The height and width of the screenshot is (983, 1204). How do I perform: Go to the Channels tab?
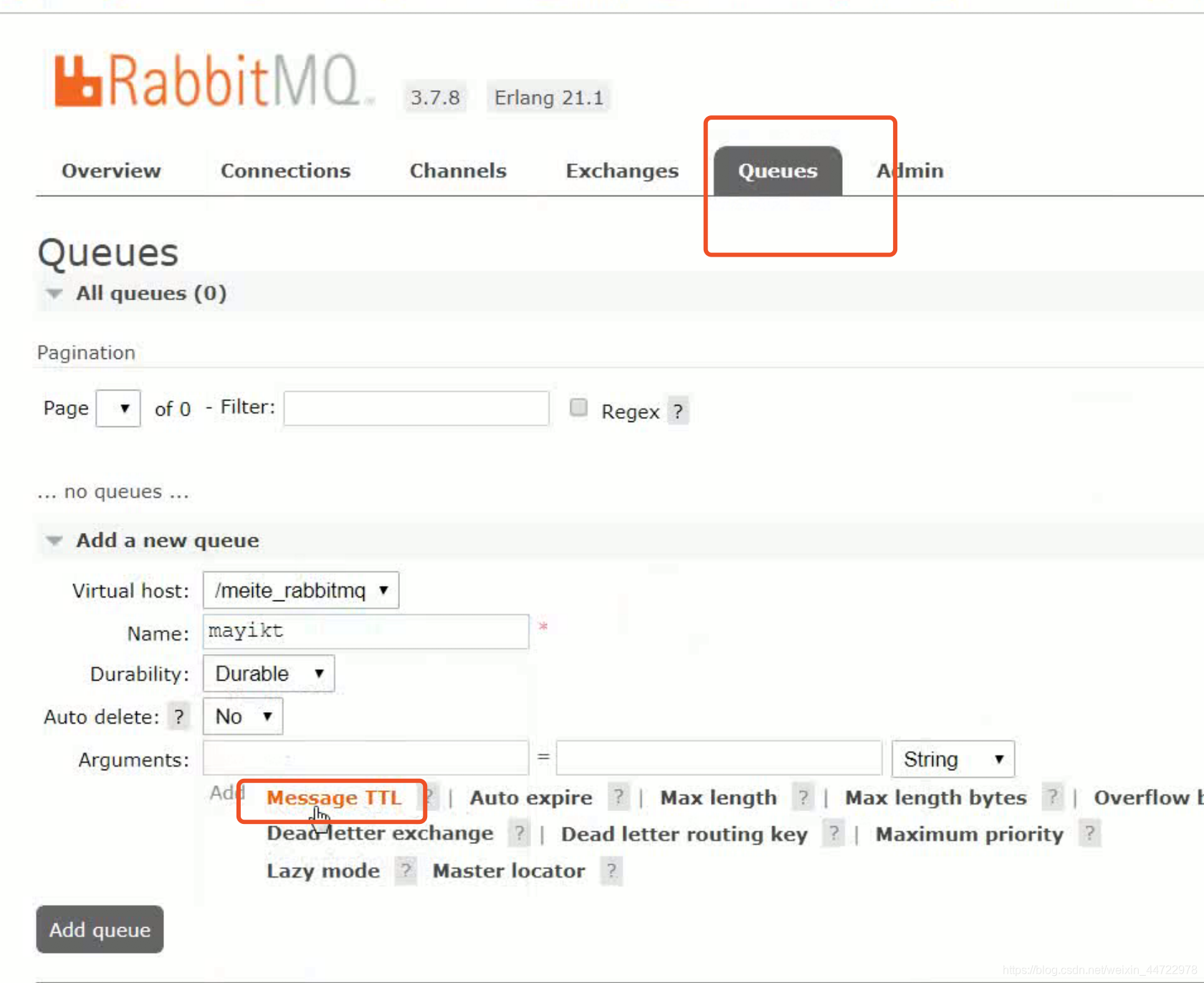coord(458,171)
